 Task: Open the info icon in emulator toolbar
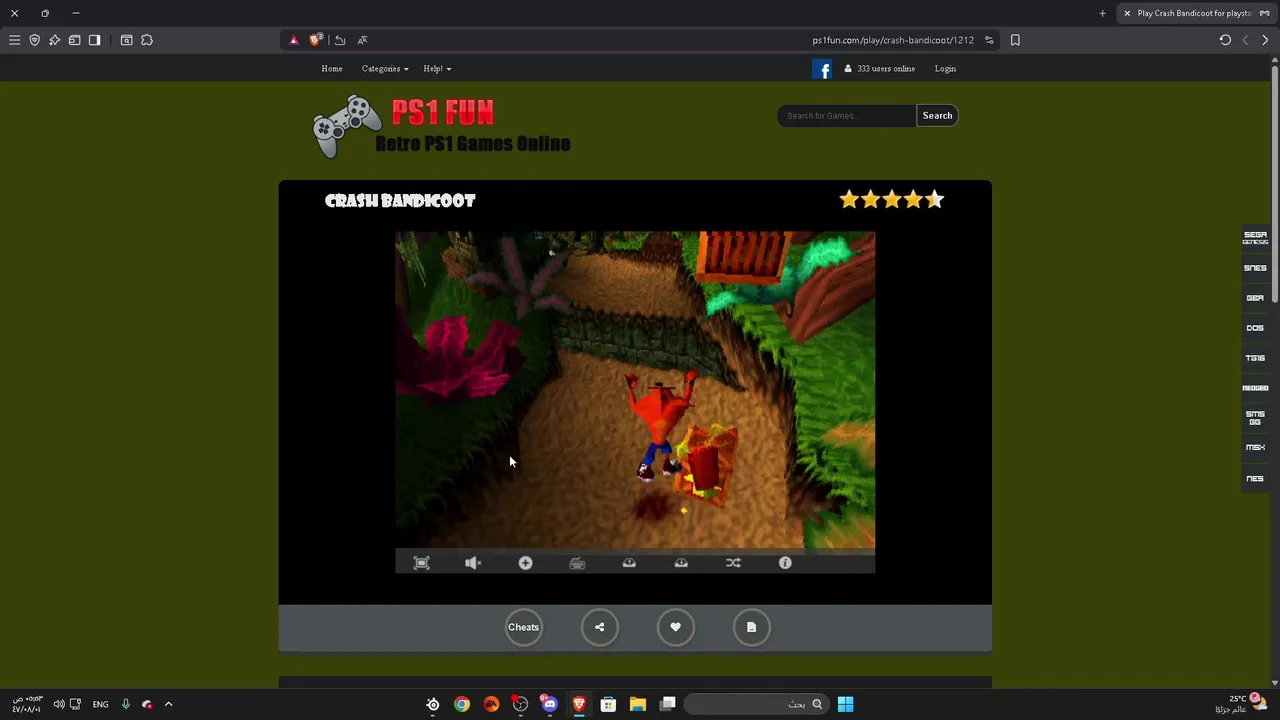[785, 563]
